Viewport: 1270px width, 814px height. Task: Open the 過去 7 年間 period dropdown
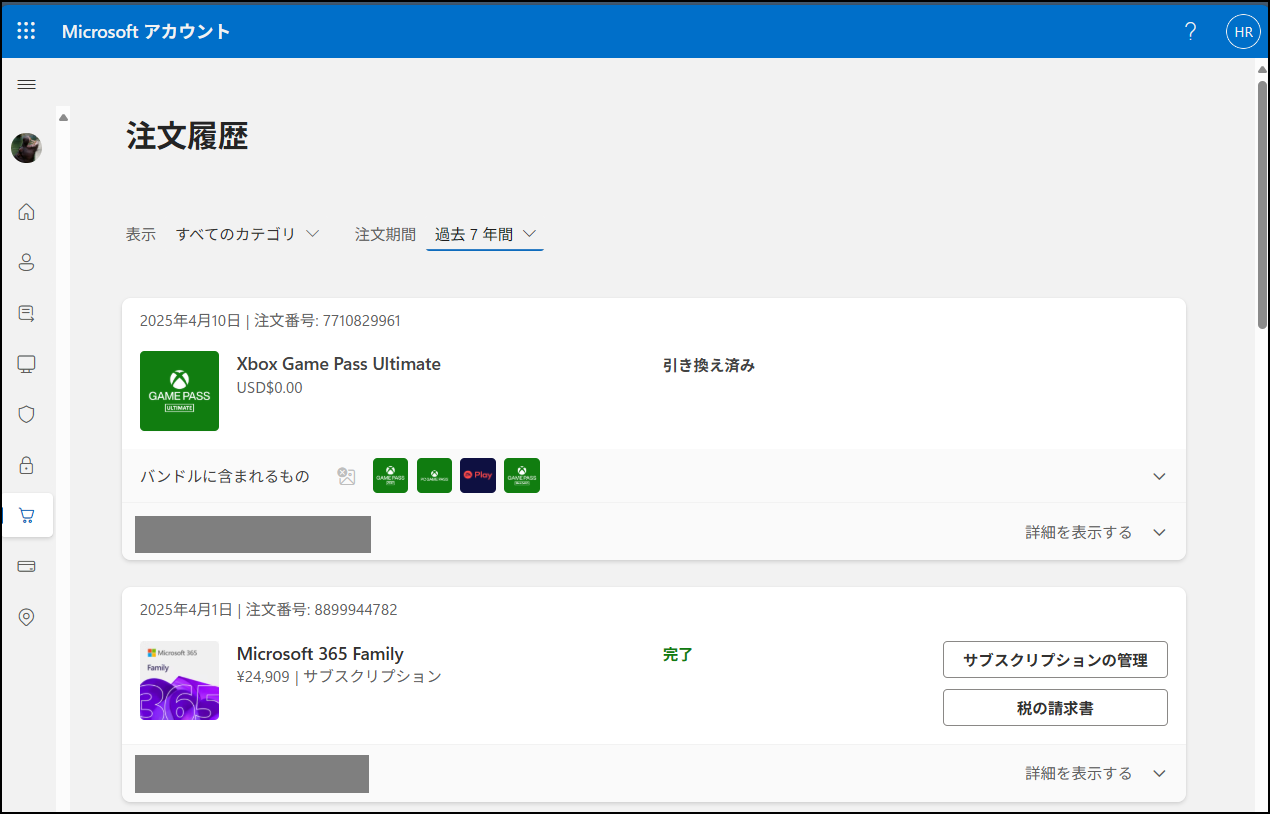485,234
